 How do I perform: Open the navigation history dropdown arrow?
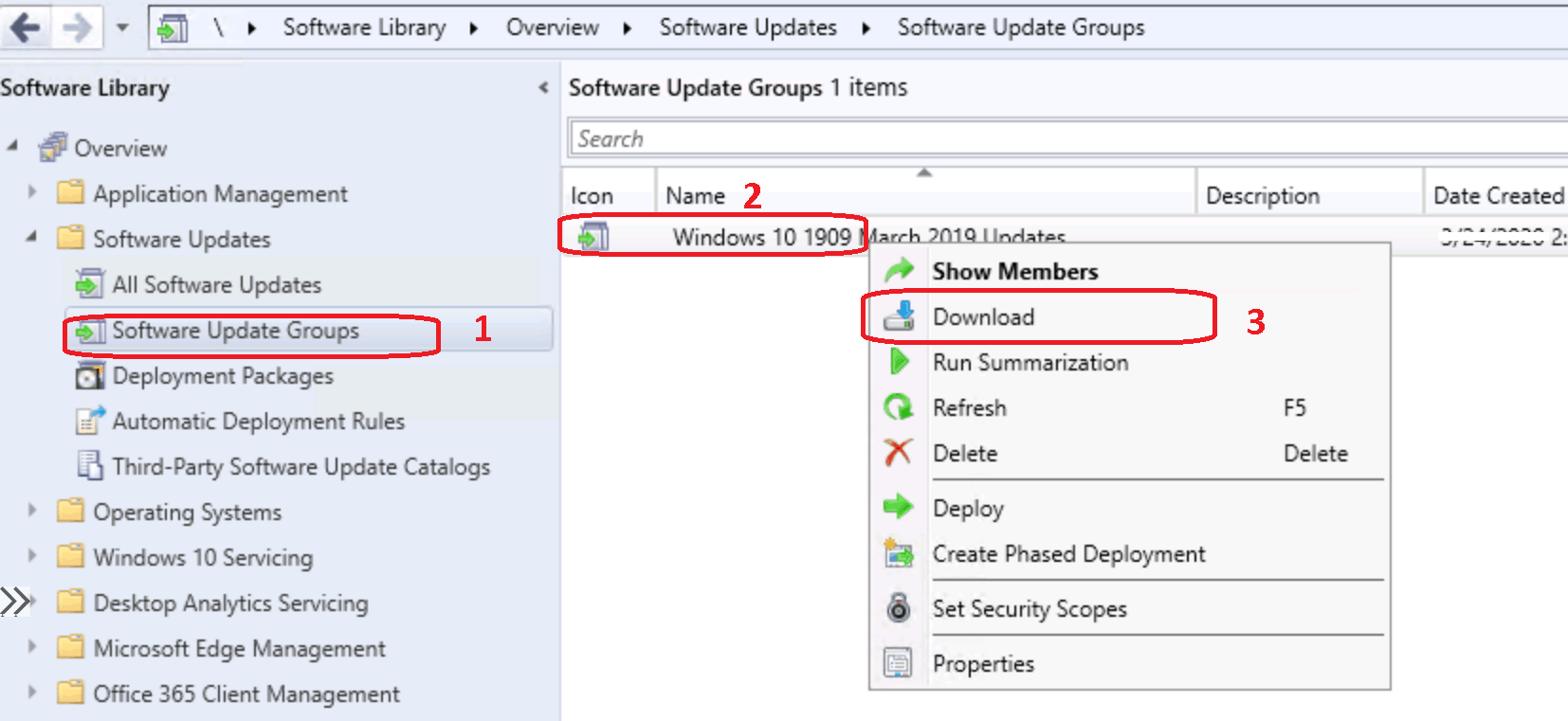pyautogui.click(x=122, y=27)
